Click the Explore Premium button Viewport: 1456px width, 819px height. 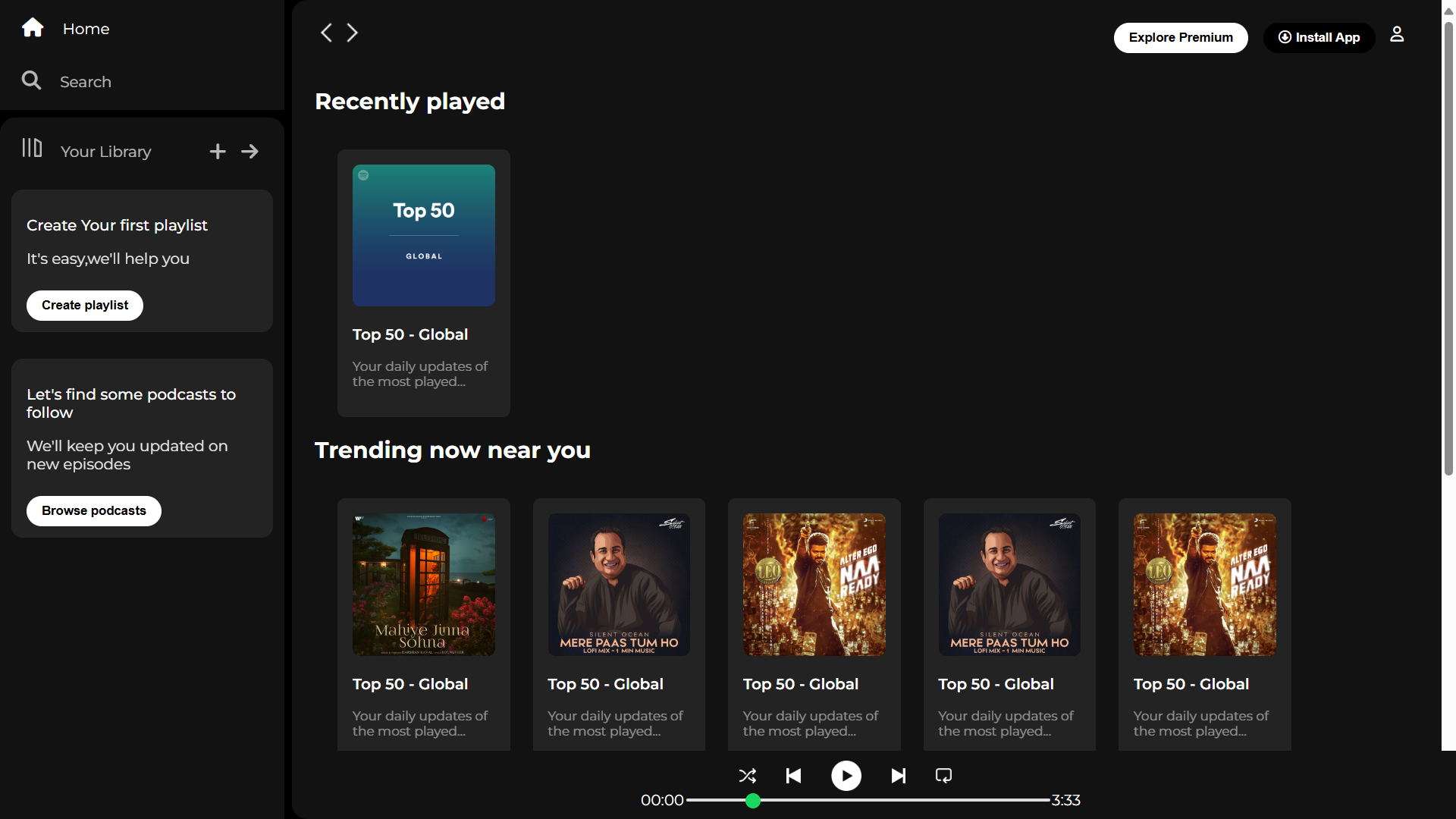(x=1181, y=38)
